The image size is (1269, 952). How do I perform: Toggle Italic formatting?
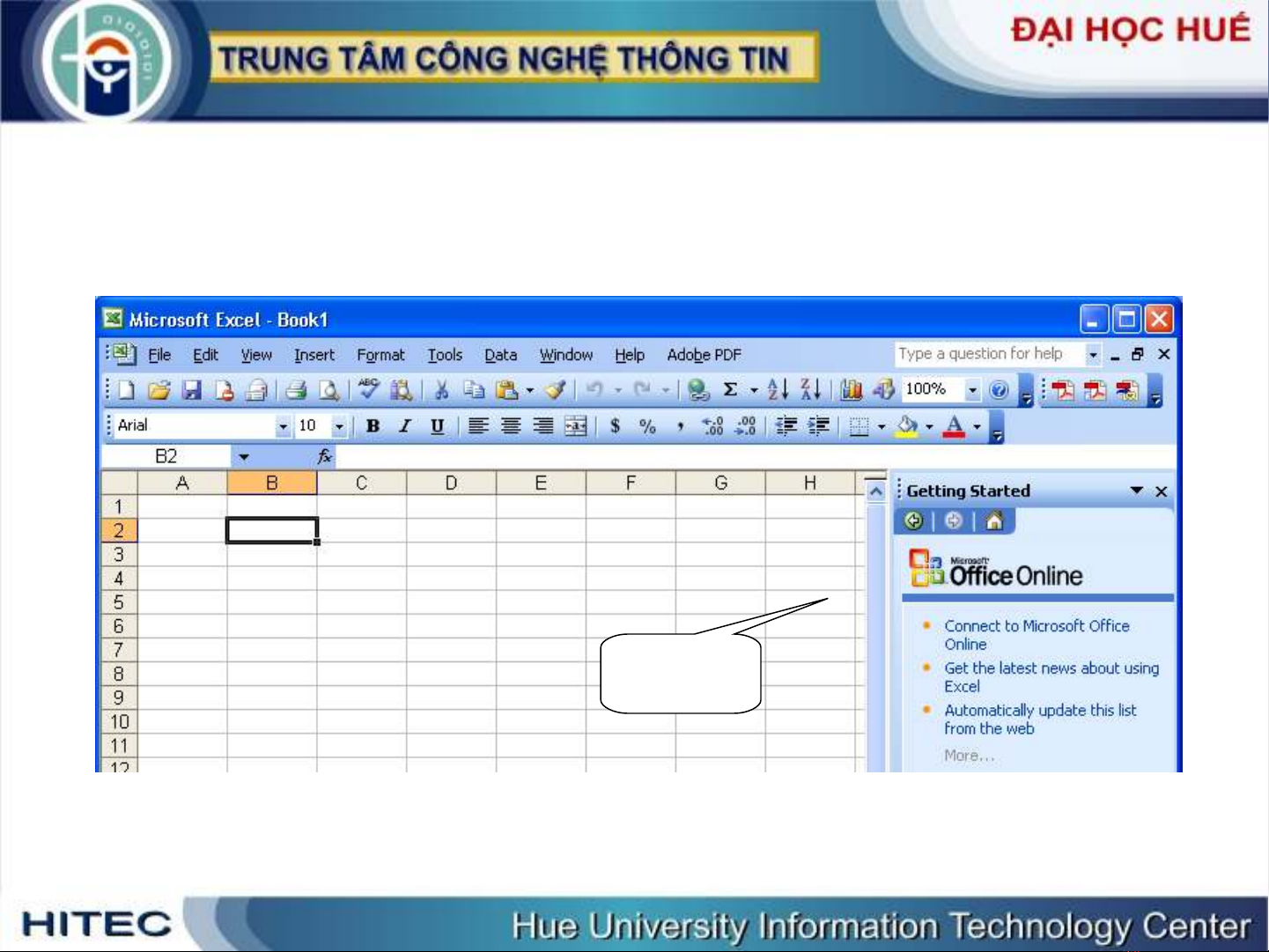pyautogui.click(x=404, y=426)
